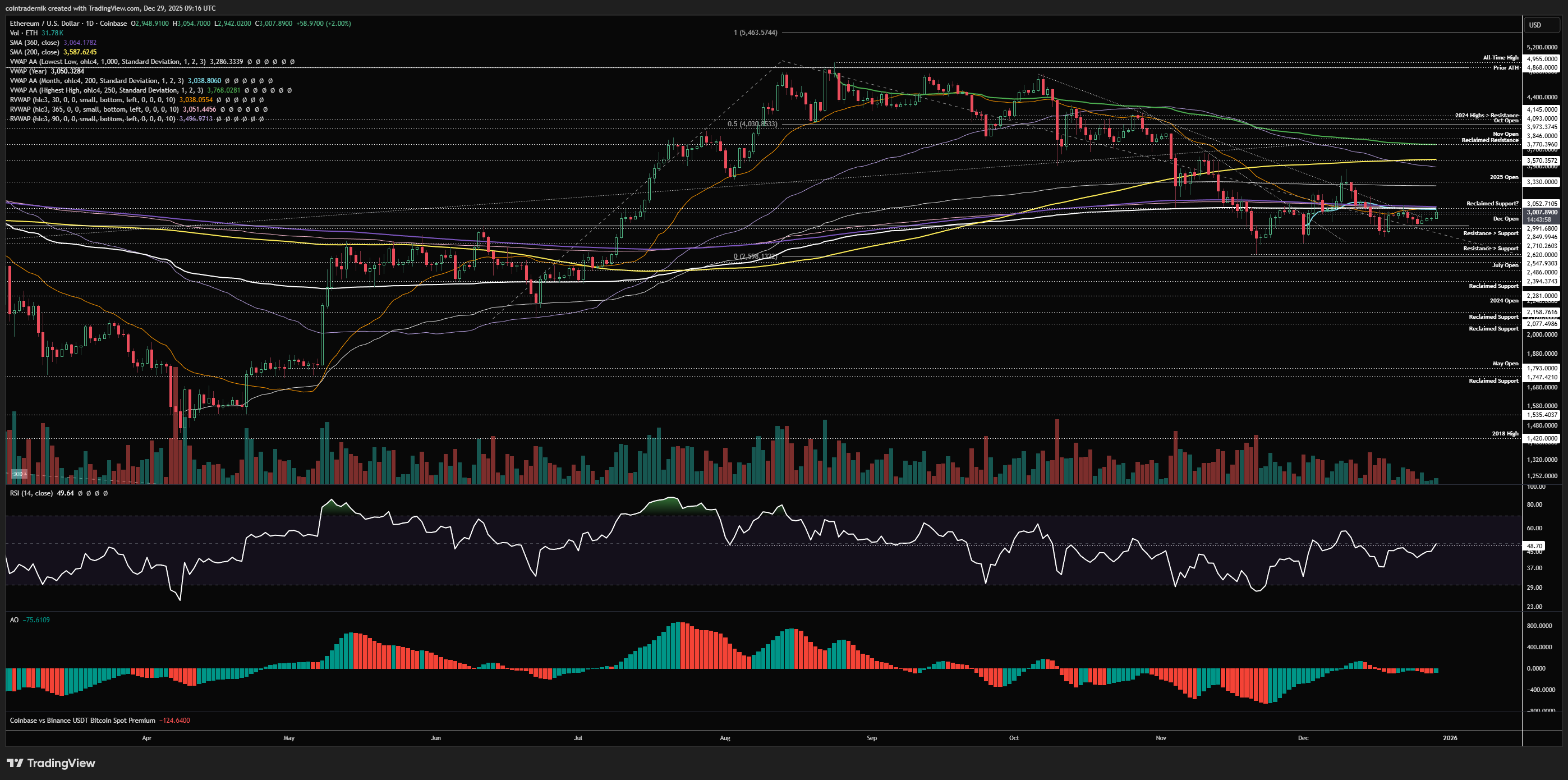Click the 2018 High 1,420 price label

pyautogui.click(x=1542, y=438)
